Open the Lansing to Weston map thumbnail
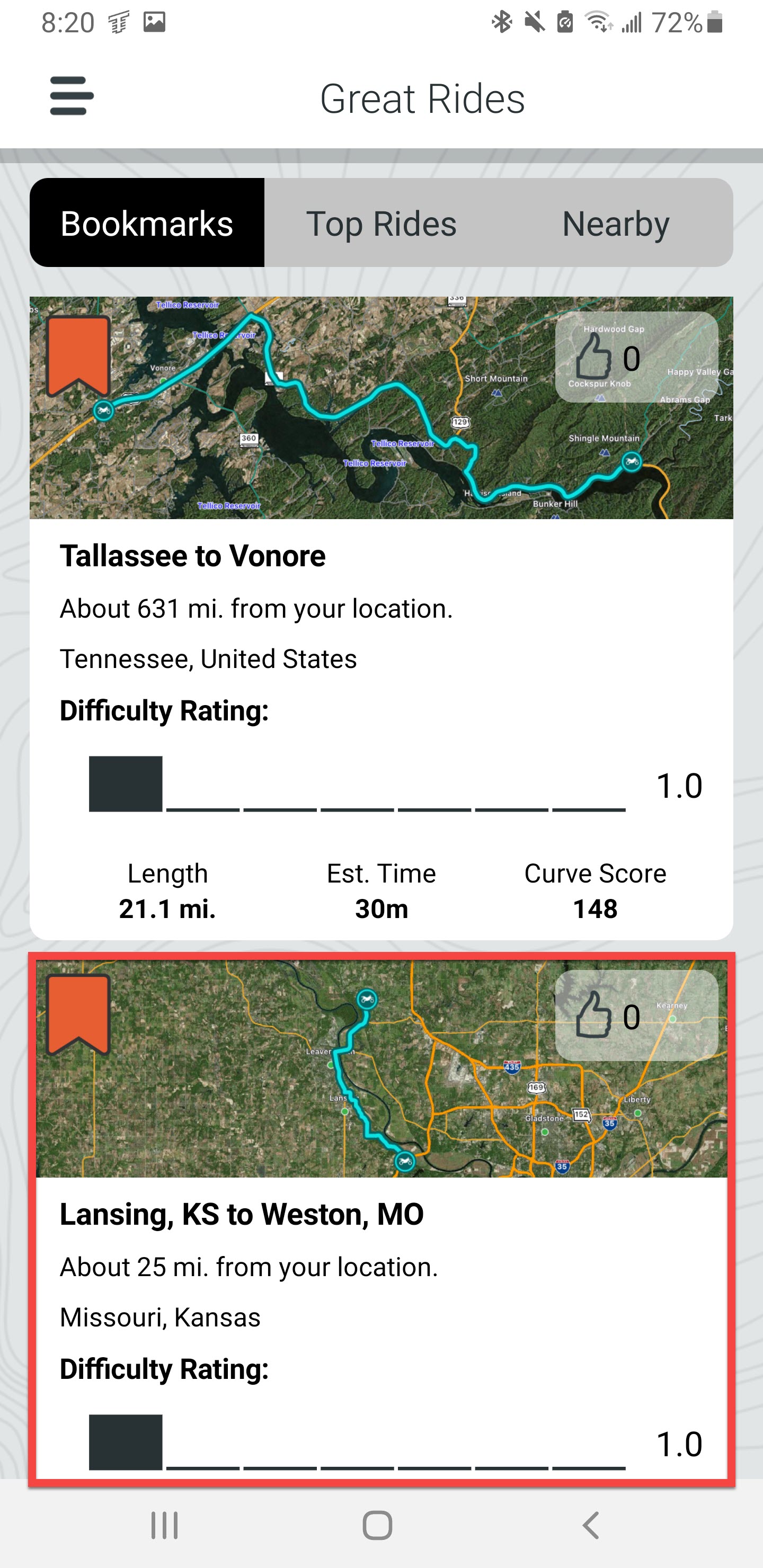763x1568 pixels. 381,1069
